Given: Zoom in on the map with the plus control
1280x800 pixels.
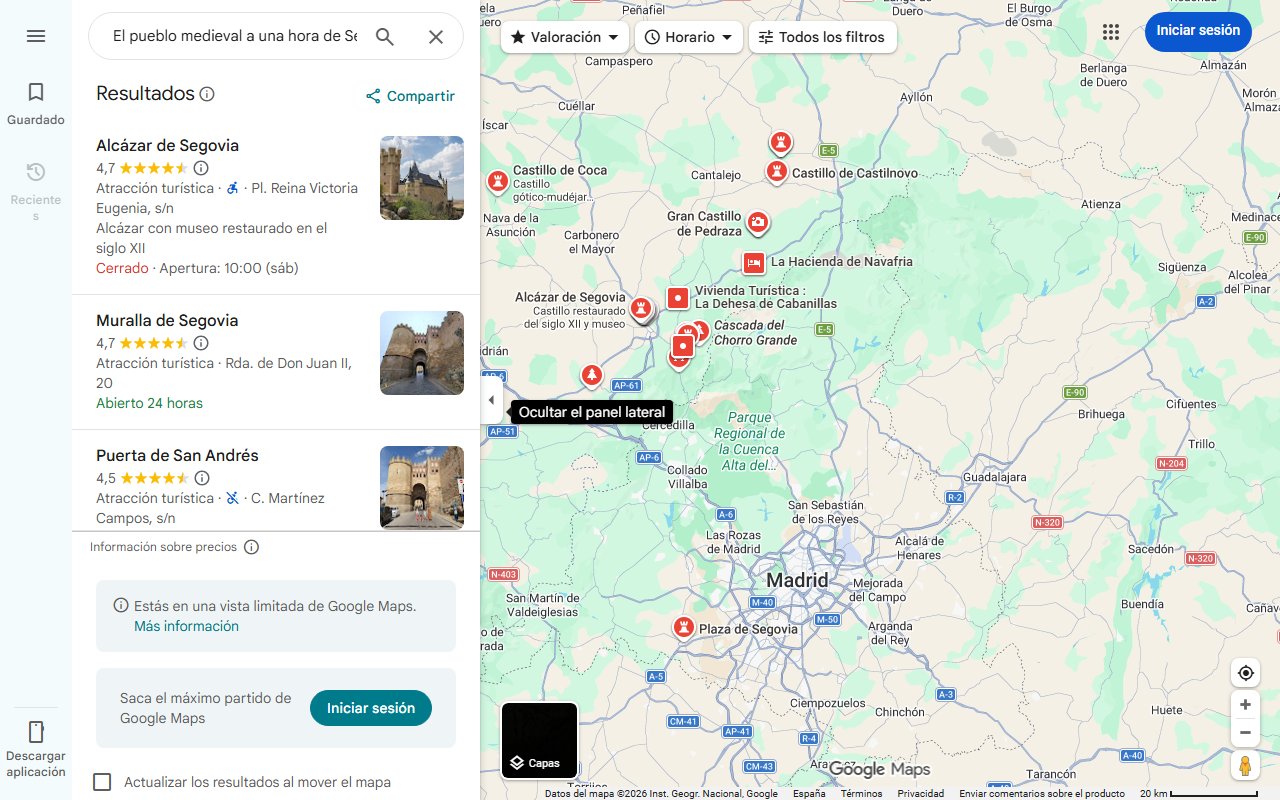Looking at the screenshot, I should 1245,704.
